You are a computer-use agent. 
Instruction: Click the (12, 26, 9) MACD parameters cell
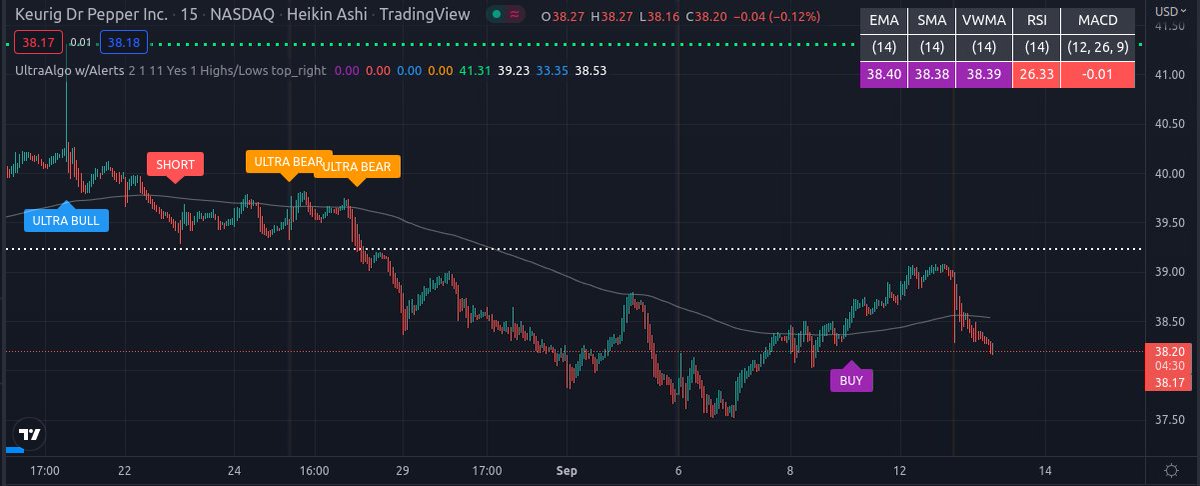(1097, 47)
